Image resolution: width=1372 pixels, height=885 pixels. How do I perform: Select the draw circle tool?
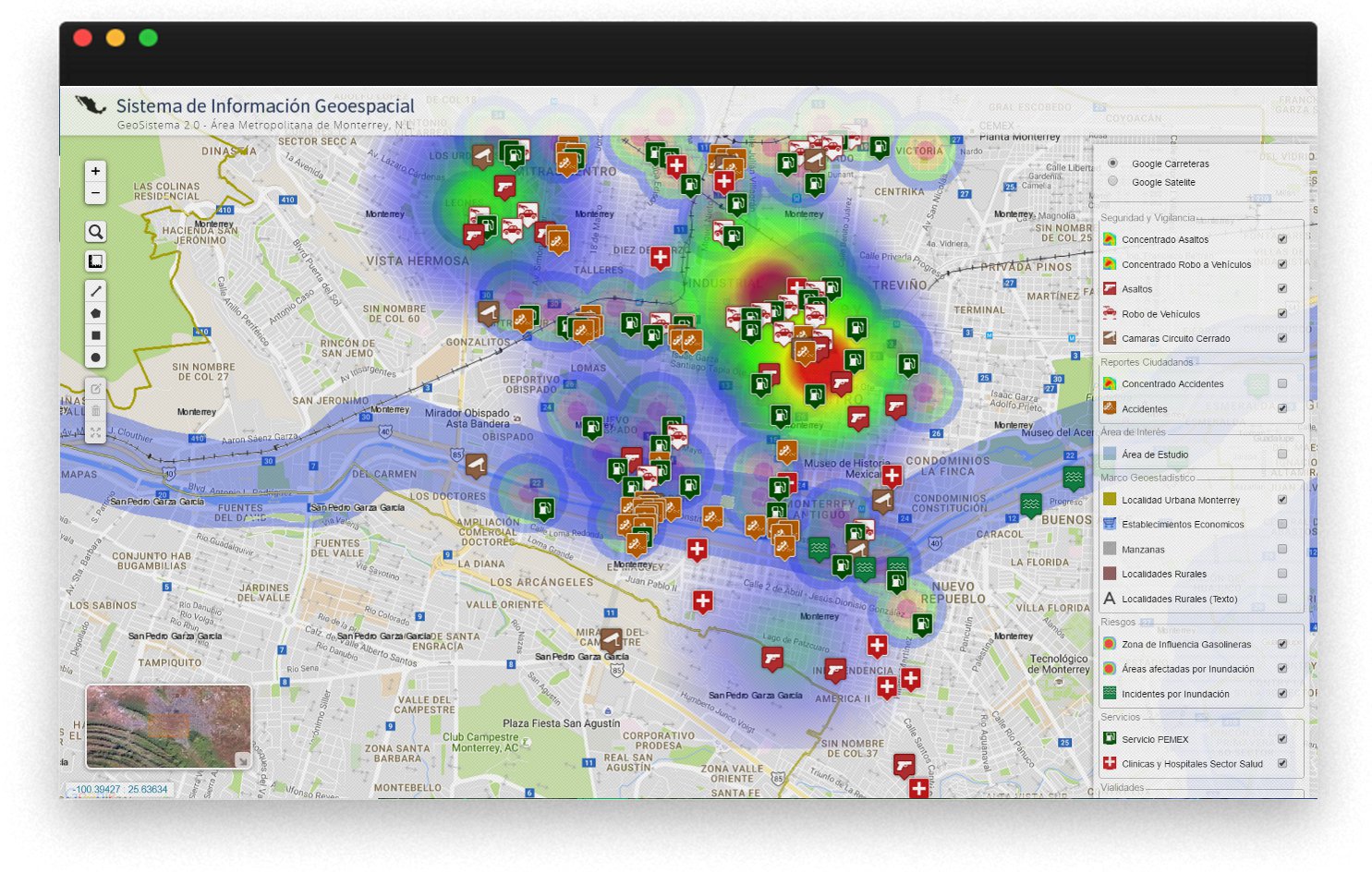tap(95, 358)
